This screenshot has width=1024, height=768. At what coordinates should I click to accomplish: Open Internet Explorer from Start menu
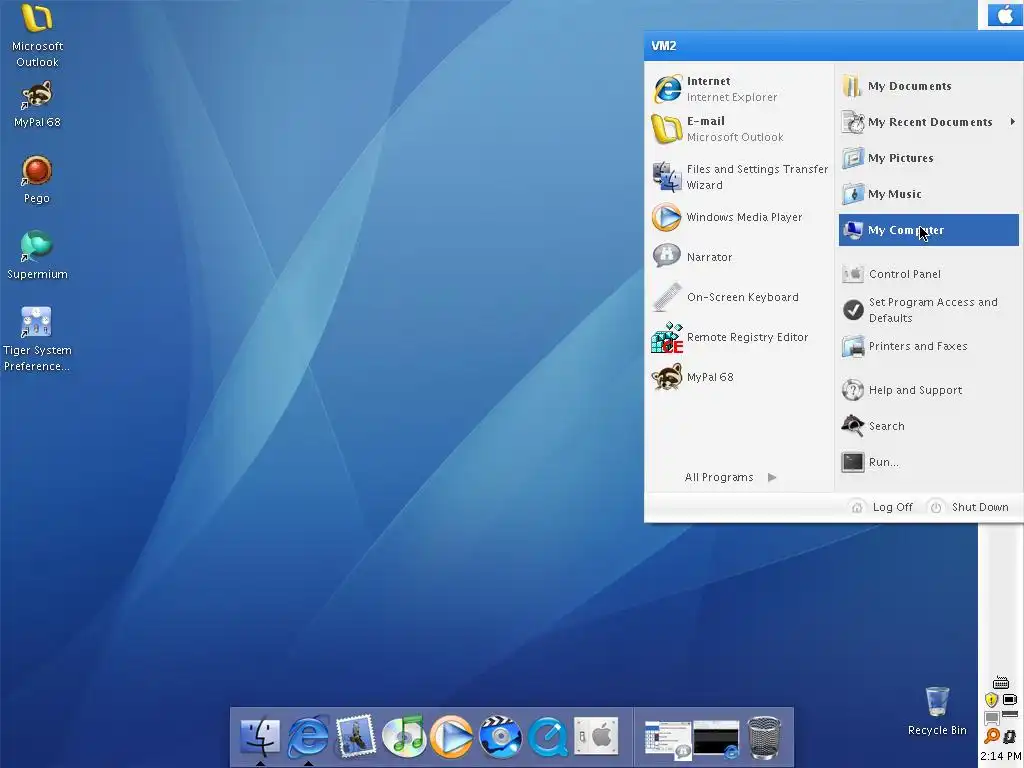click(739, 89)
